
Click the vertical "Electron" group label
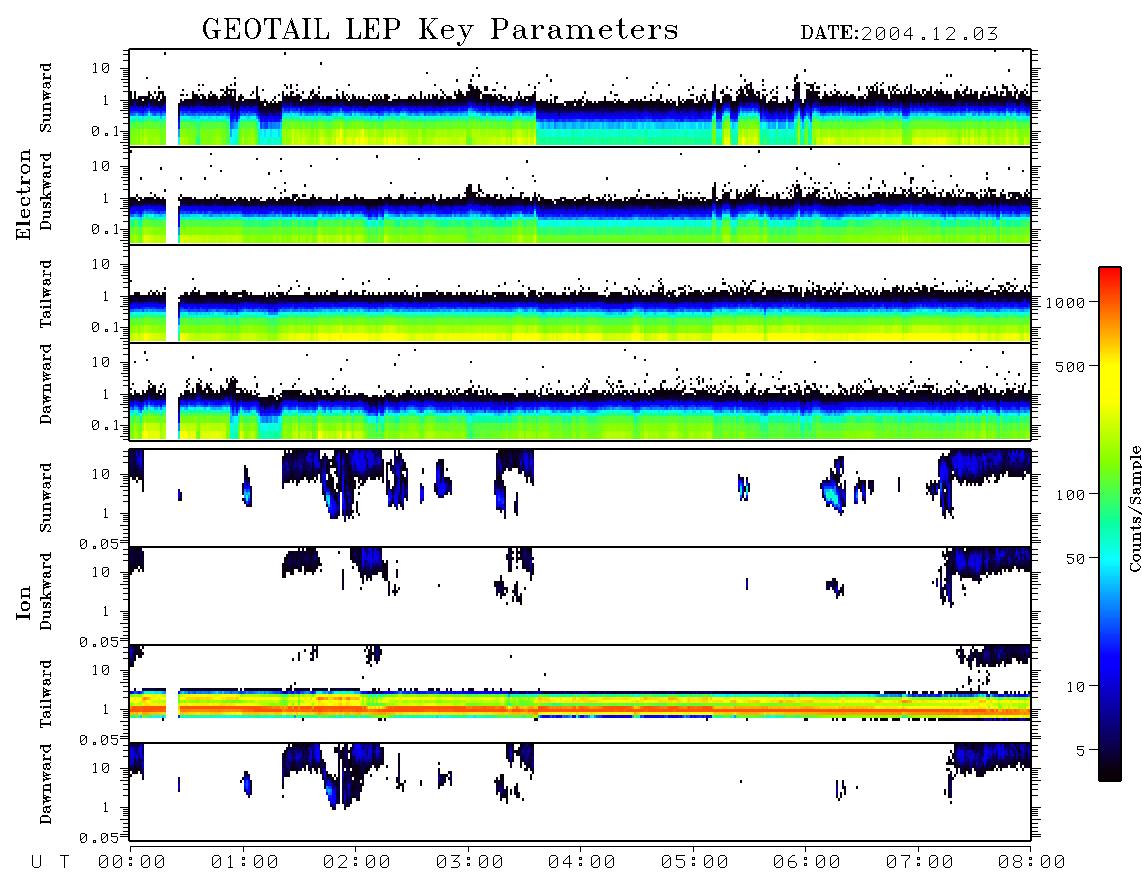click(x=24, y=195)
